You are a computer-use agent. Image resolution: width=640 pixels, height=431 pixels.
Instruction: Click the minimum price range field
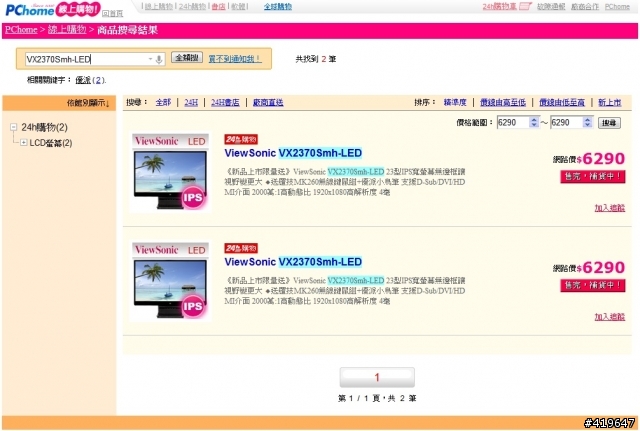(x=513, y=122)
